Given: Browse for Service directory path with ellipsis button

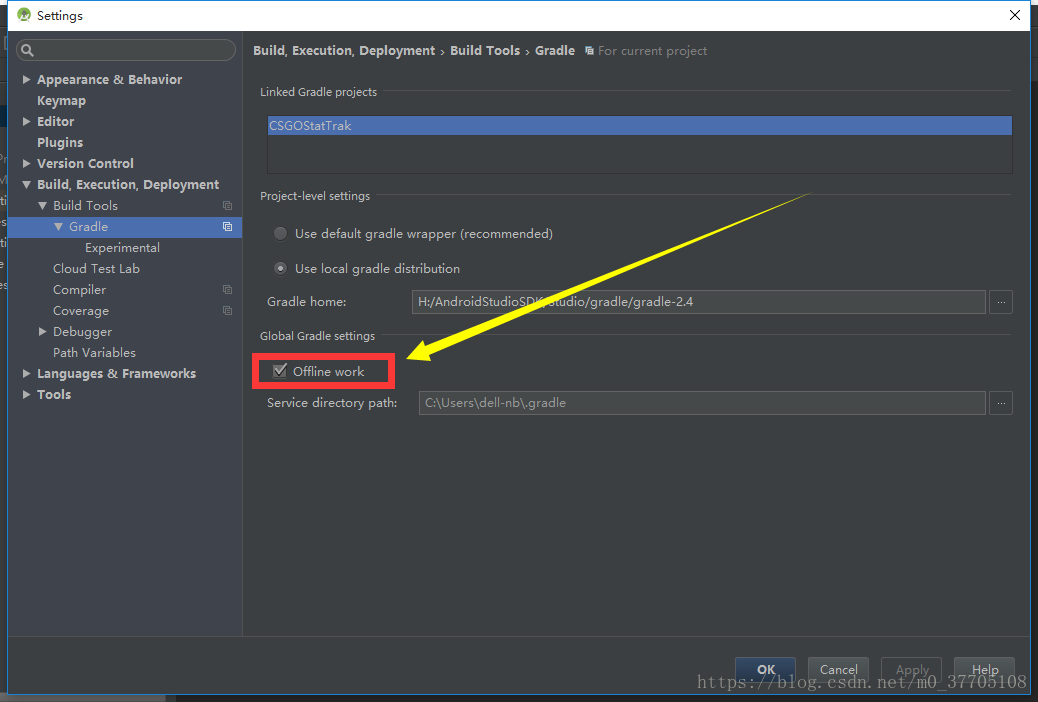Looking at the screenshot, I should (1001, 403).
